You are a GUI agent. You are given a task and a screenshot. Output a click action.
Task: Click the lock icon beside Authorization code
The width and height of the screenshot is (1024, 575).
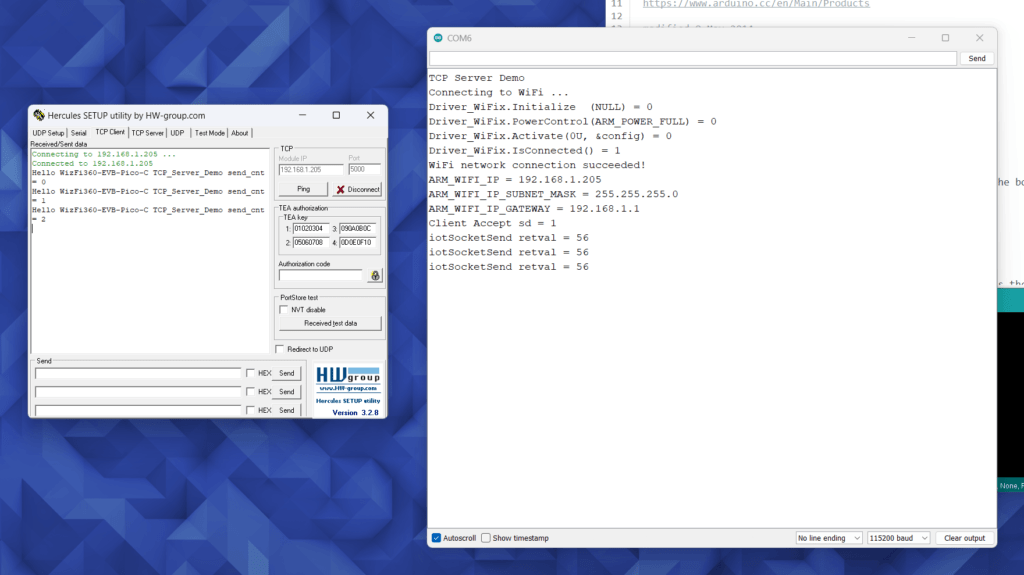[375, 276]
